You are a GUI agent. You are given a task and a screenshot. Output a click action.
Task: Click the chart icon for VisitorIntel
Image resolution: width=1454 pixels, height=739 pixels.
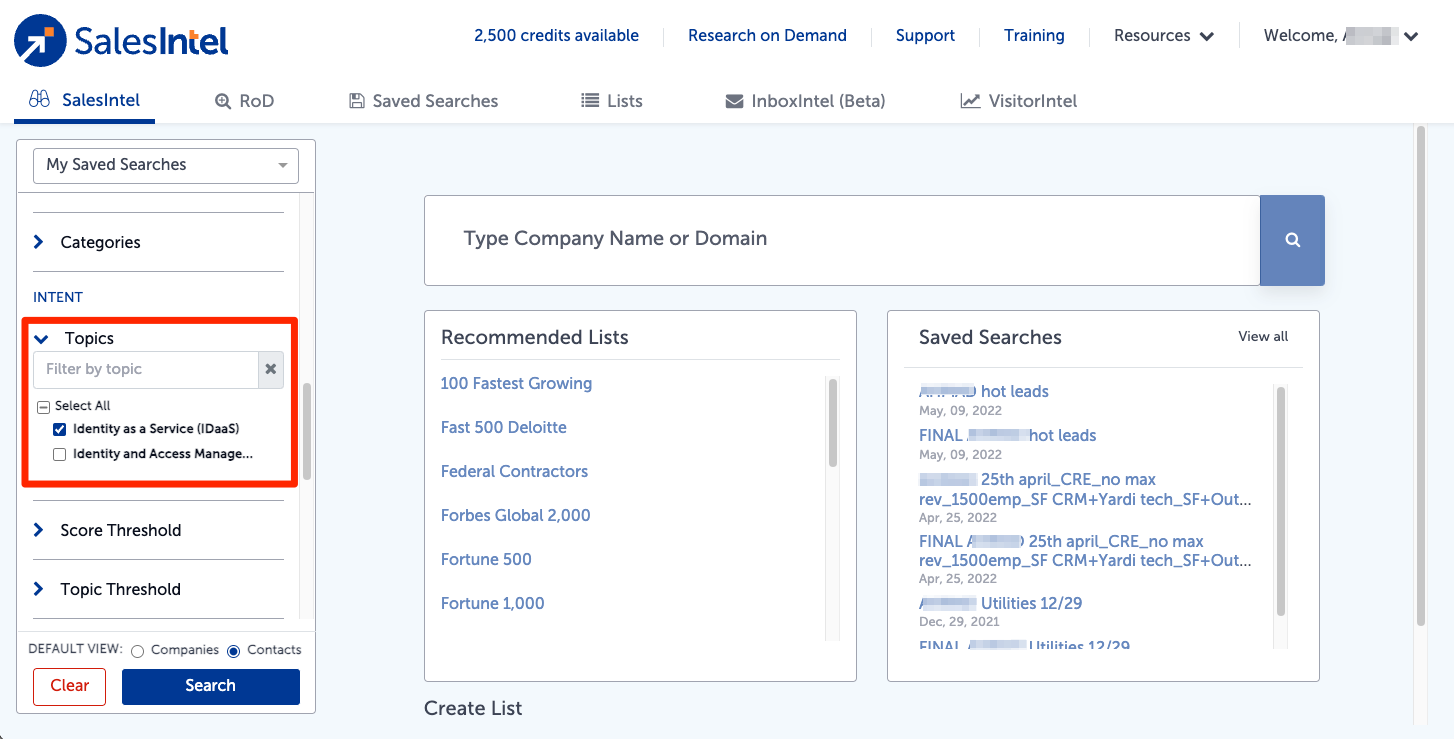tap(970, 101)
